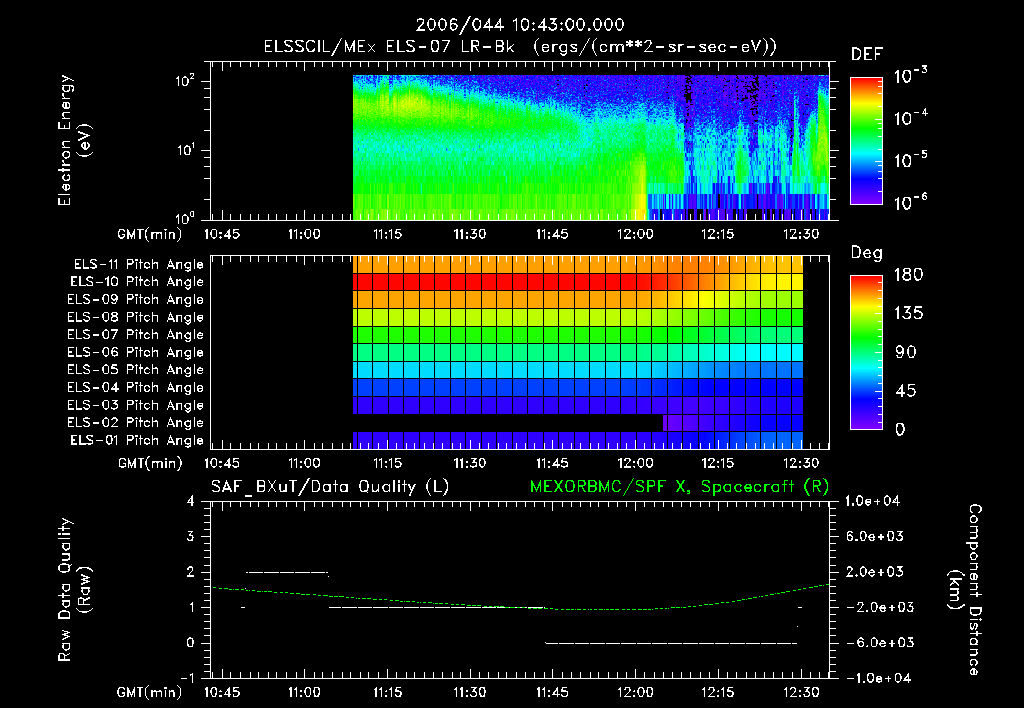Click the 1.0e+04 distance axis tick
Screen dimensions: 1024x708
pos(873,502)
